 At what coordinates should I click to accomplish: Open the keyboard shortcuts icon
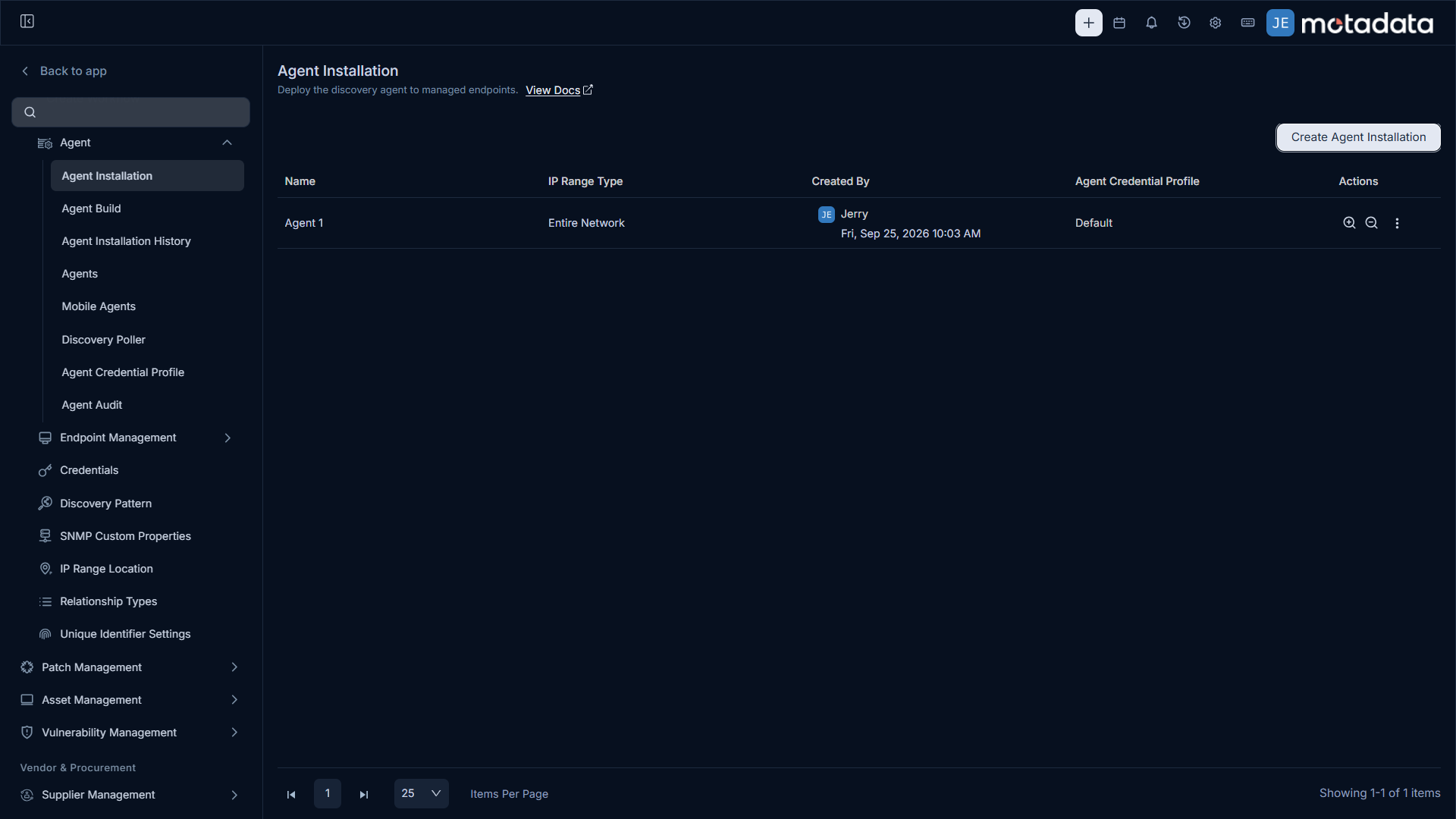(1247, 23)
